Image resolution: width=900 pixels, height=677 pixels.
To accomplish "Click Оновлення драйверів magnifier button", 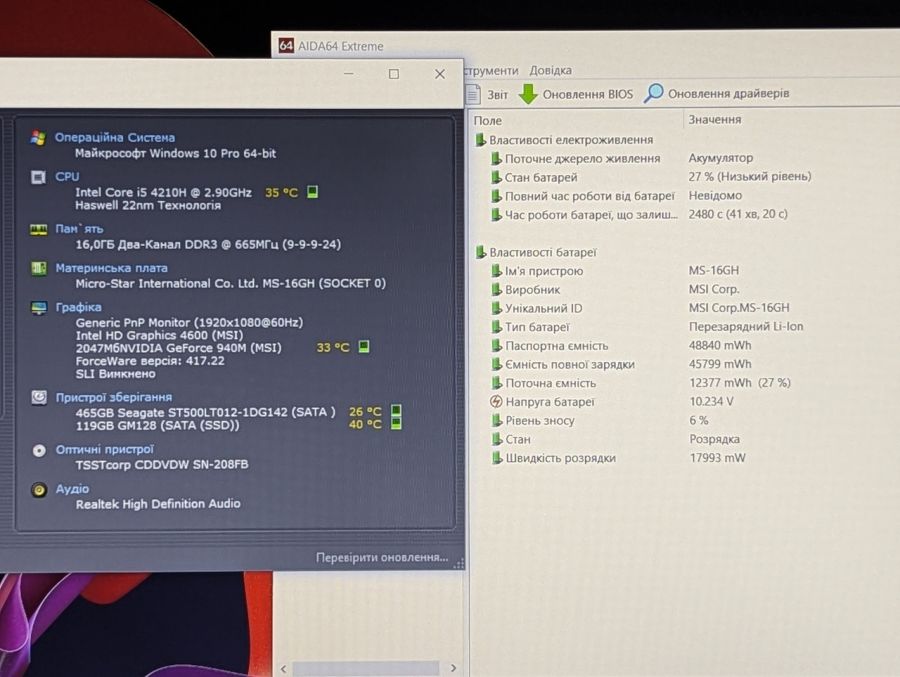I will point(716,93).
